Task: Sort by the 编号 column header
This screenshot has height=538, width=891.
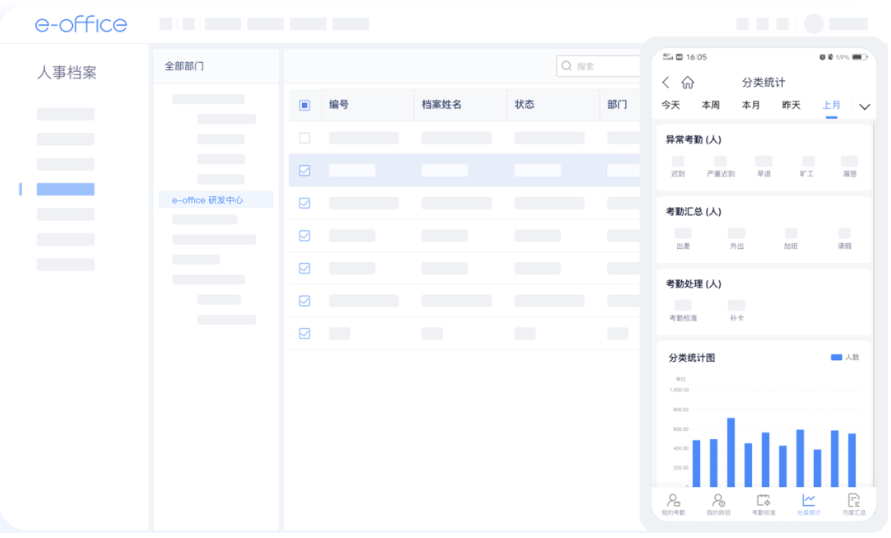Action: [x=339, y=105]
